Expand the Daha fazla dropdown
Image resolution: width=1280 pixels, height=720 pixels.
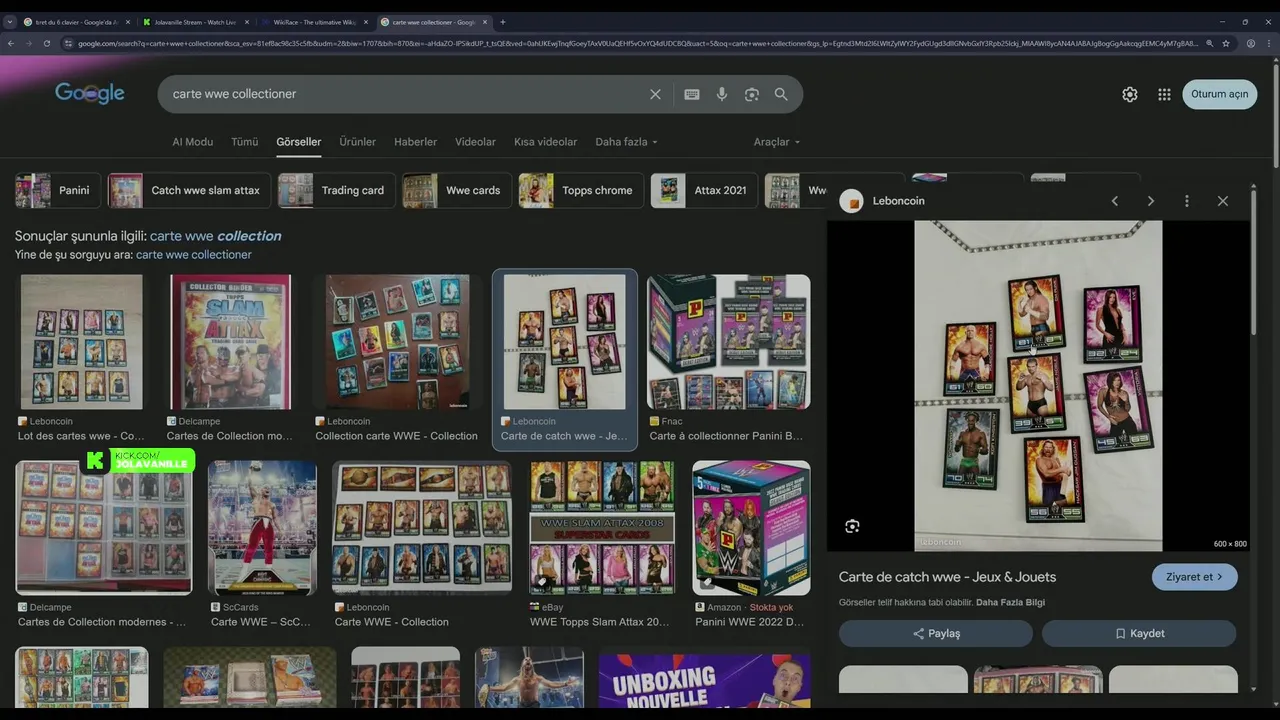(626, 142)
